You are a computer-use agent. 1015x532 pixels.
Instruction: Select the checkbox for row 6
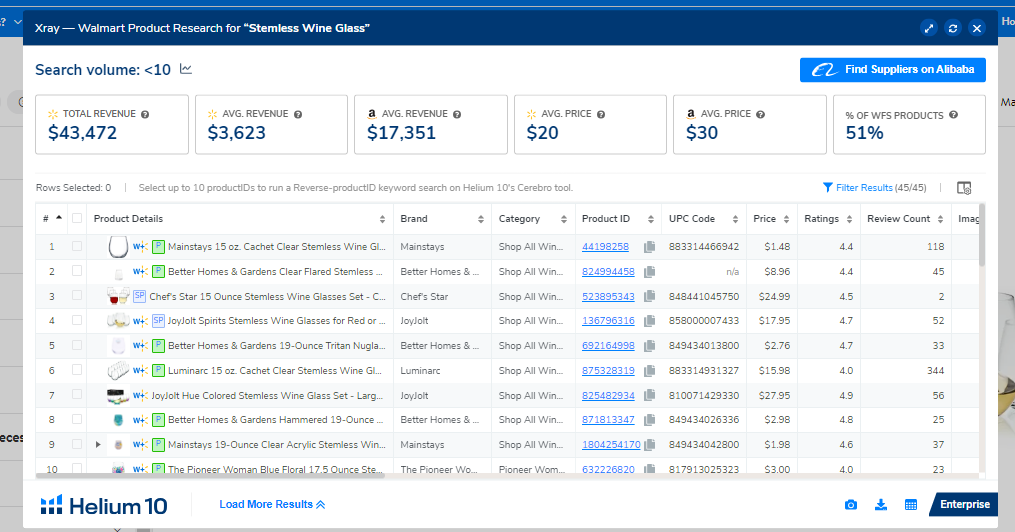pos(77,370)
